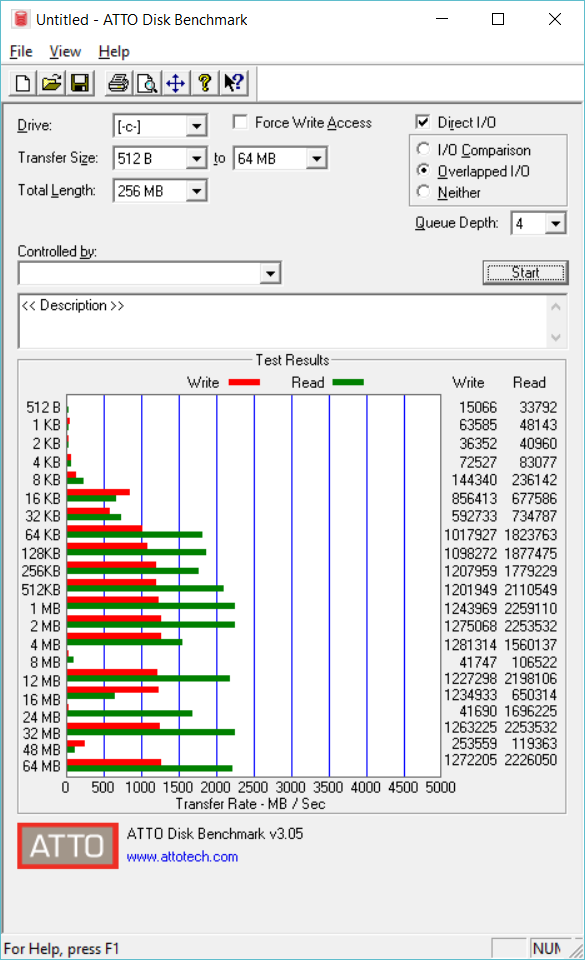
Task: Click the yellow question mark About icon
Action: (204, 83)
